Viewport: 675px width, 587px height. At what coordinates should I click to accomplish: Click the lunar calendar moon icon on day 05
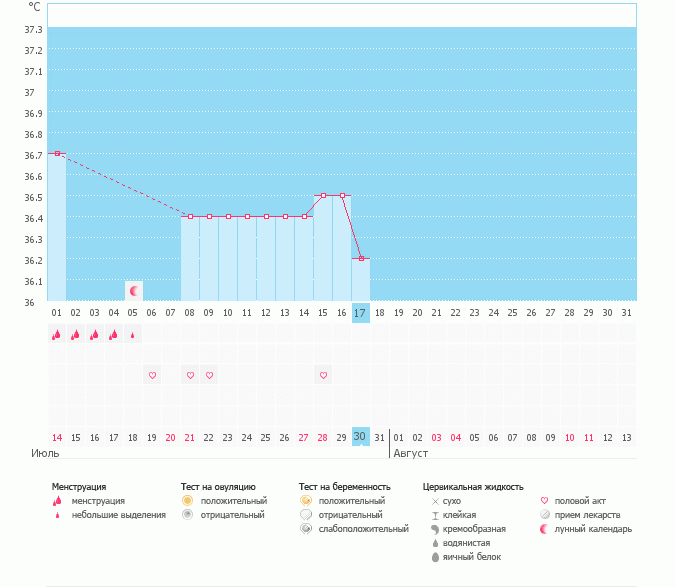[133, 290]
